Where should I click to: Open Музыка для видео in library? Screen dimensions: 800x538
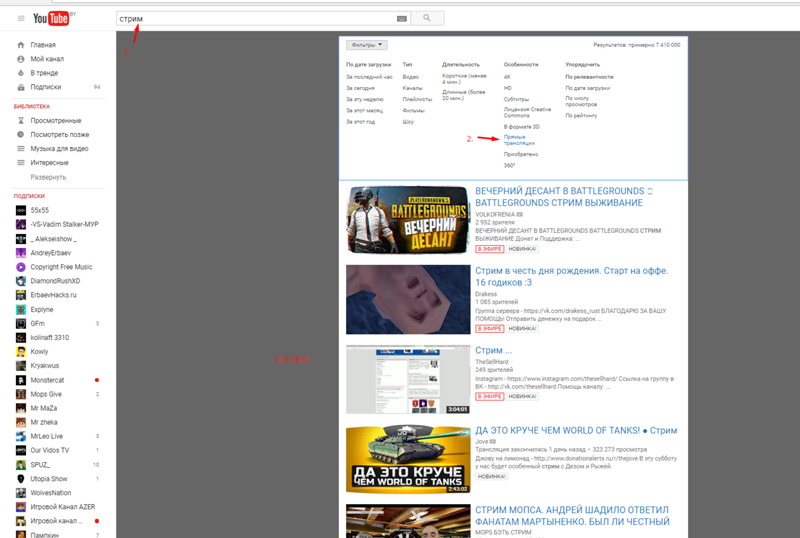coord(59,148)
